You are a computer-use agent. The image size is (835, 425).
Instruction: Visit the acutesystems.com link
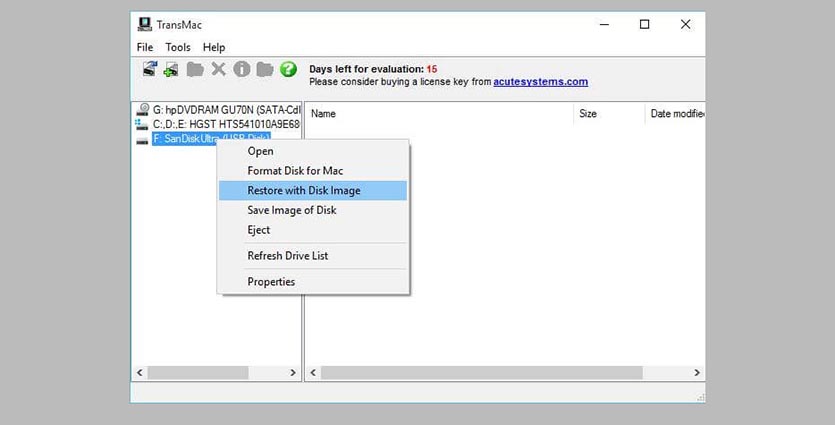(x=540, y=82)
